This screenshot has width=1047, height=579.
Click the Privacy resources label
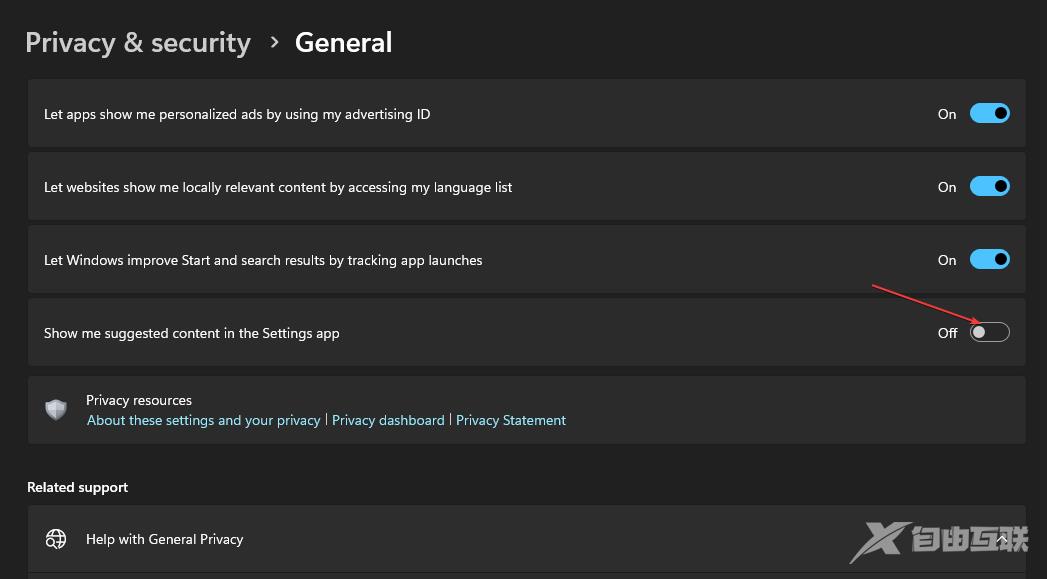(x=139, y=400)
